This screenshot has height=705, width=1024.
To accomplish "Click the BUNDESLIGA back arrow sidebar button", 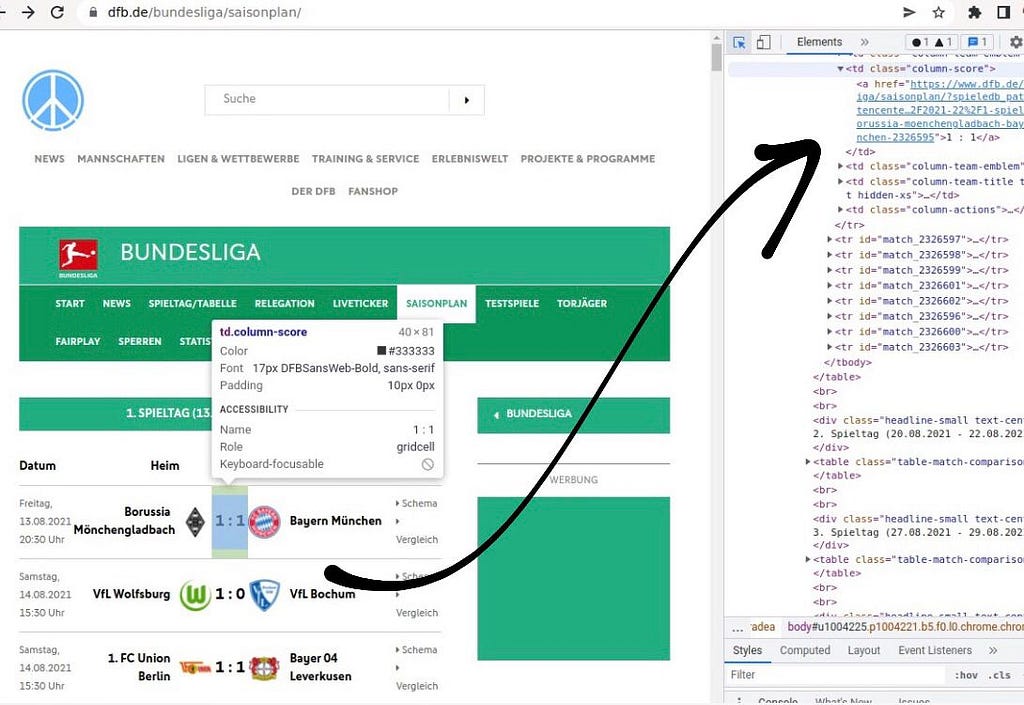I will coord(573,415).
